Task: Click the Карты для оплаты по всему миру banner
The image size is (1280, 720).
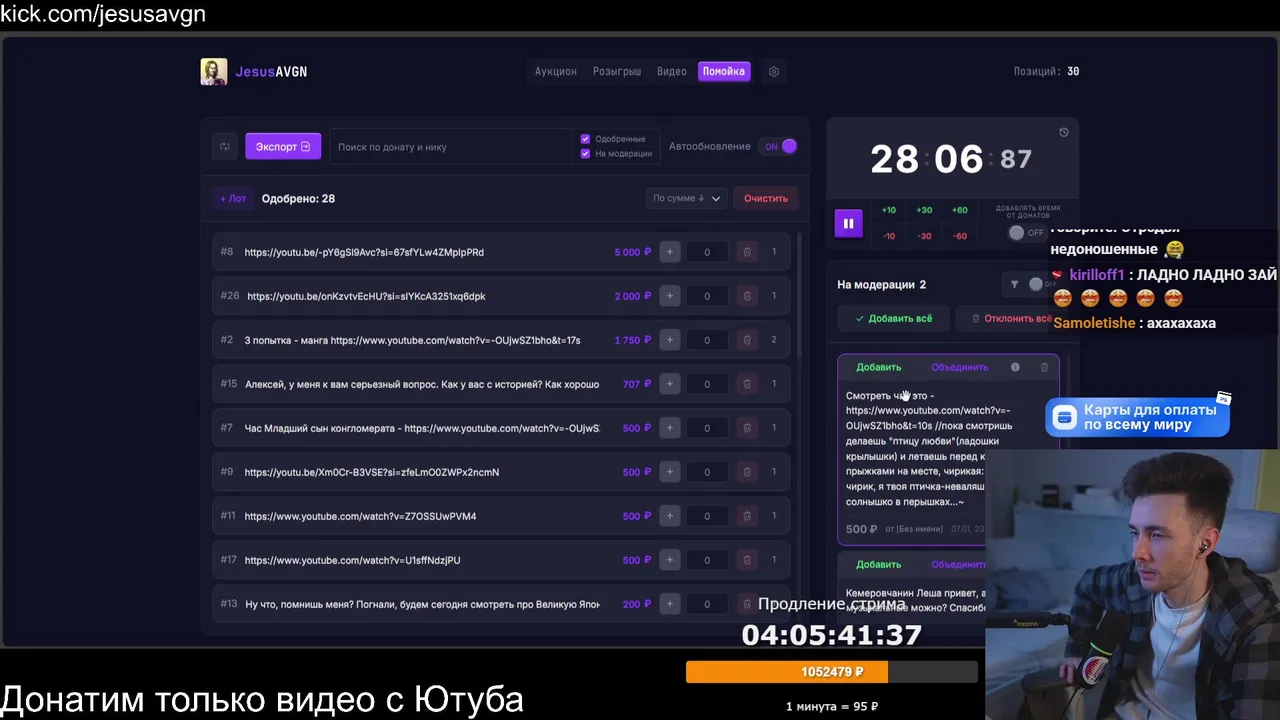Action: pos(1138,417)
